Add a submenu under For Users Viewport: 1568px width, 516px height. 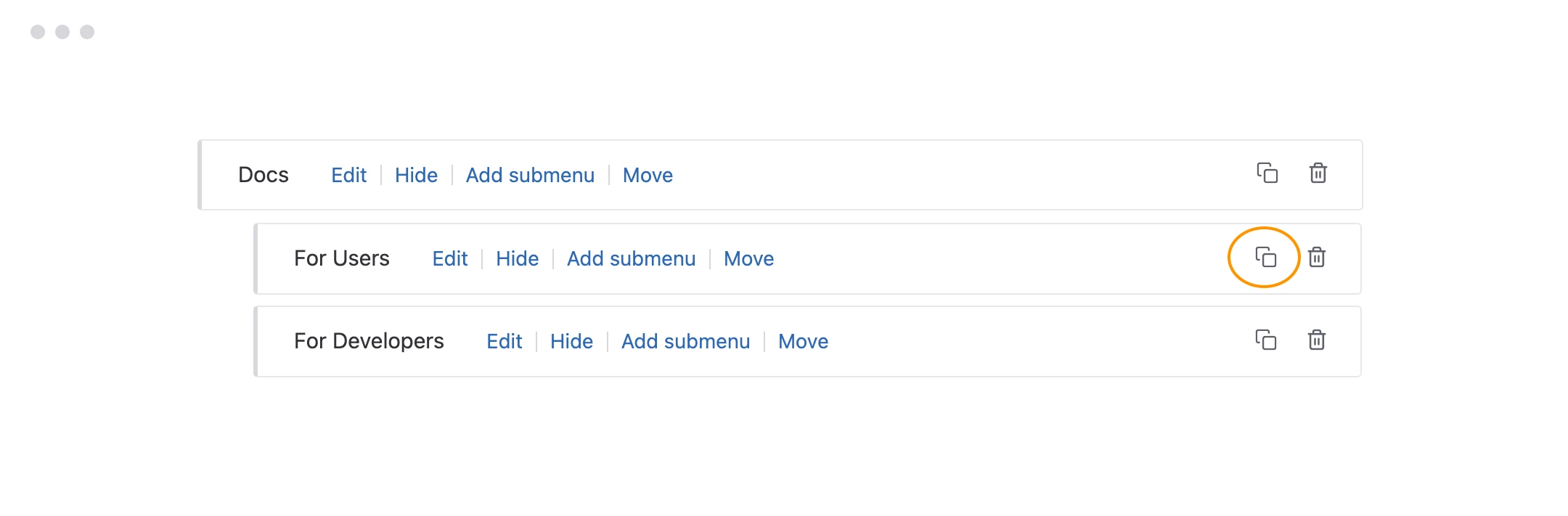pos(631,258)
